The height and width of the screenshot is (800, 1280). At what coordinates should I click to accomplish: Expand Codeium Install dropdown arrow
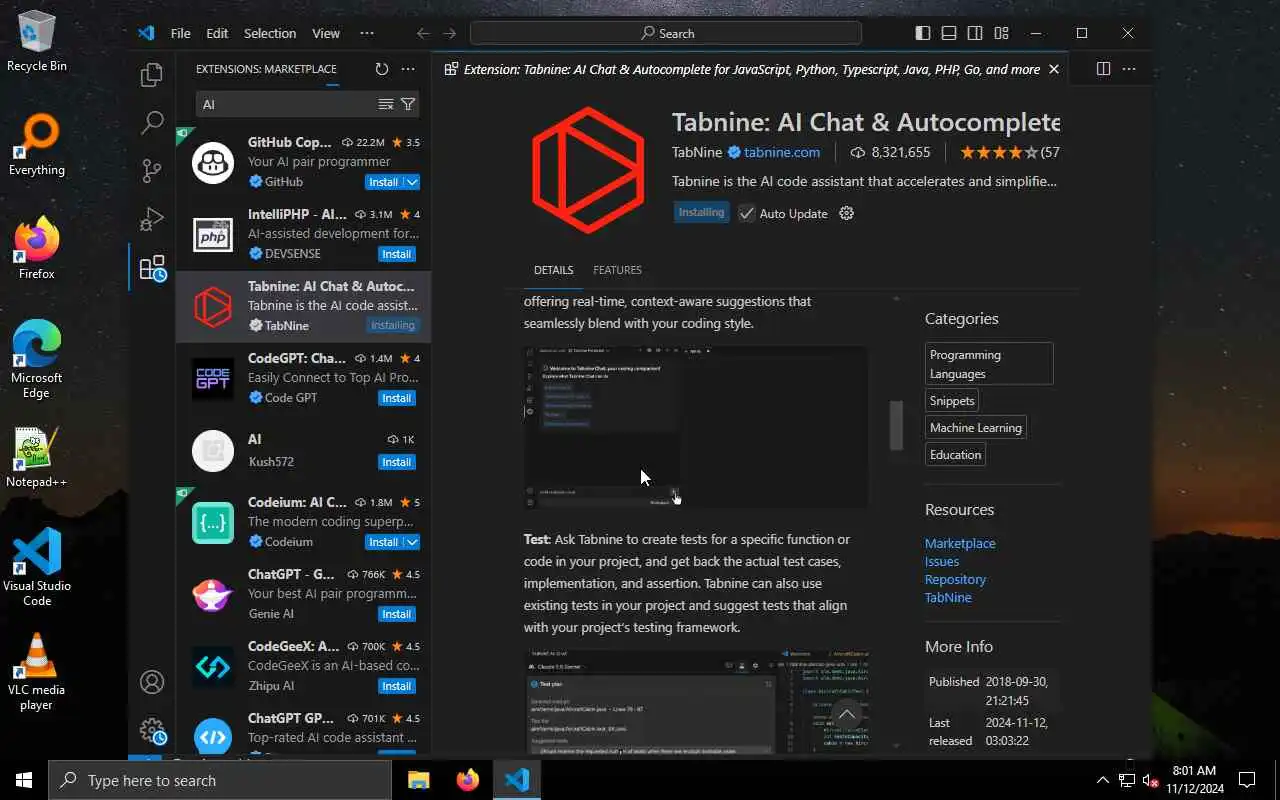(x=412, y=542)
